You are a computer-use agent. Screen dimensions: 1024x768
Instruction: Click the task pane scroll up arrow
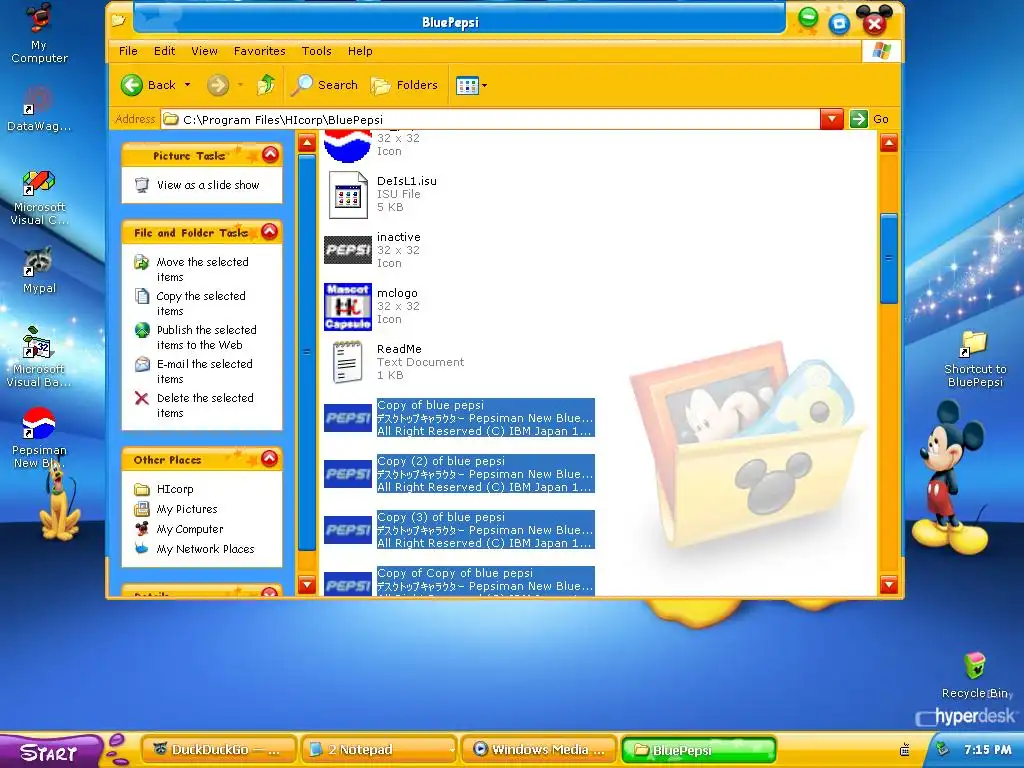(307, 143)
